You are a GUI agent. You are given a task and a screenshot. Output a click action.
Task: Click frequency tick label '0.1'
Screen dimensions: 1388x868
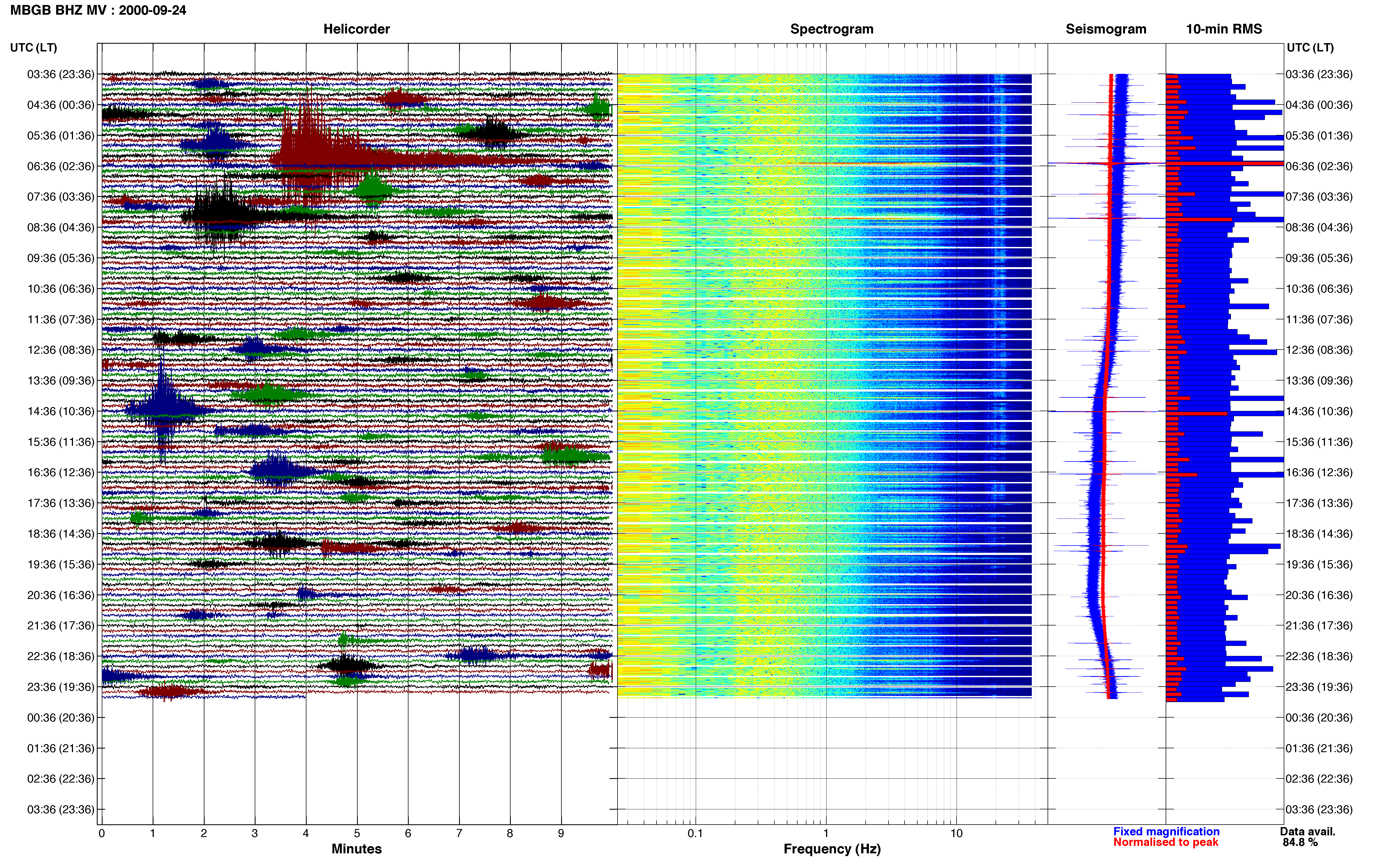695,833
